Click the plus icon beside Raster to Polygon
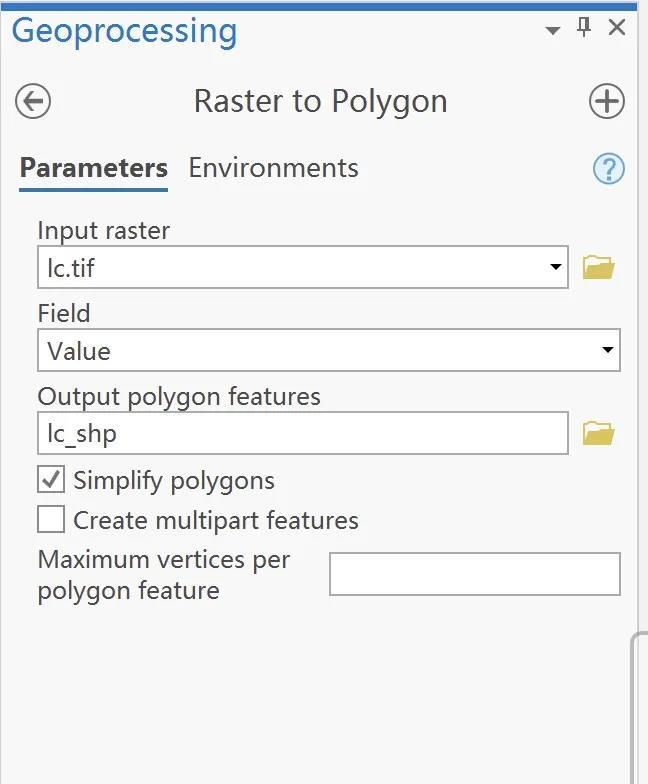Viewport: 648px width, 784px height. [x=606, y=101]
